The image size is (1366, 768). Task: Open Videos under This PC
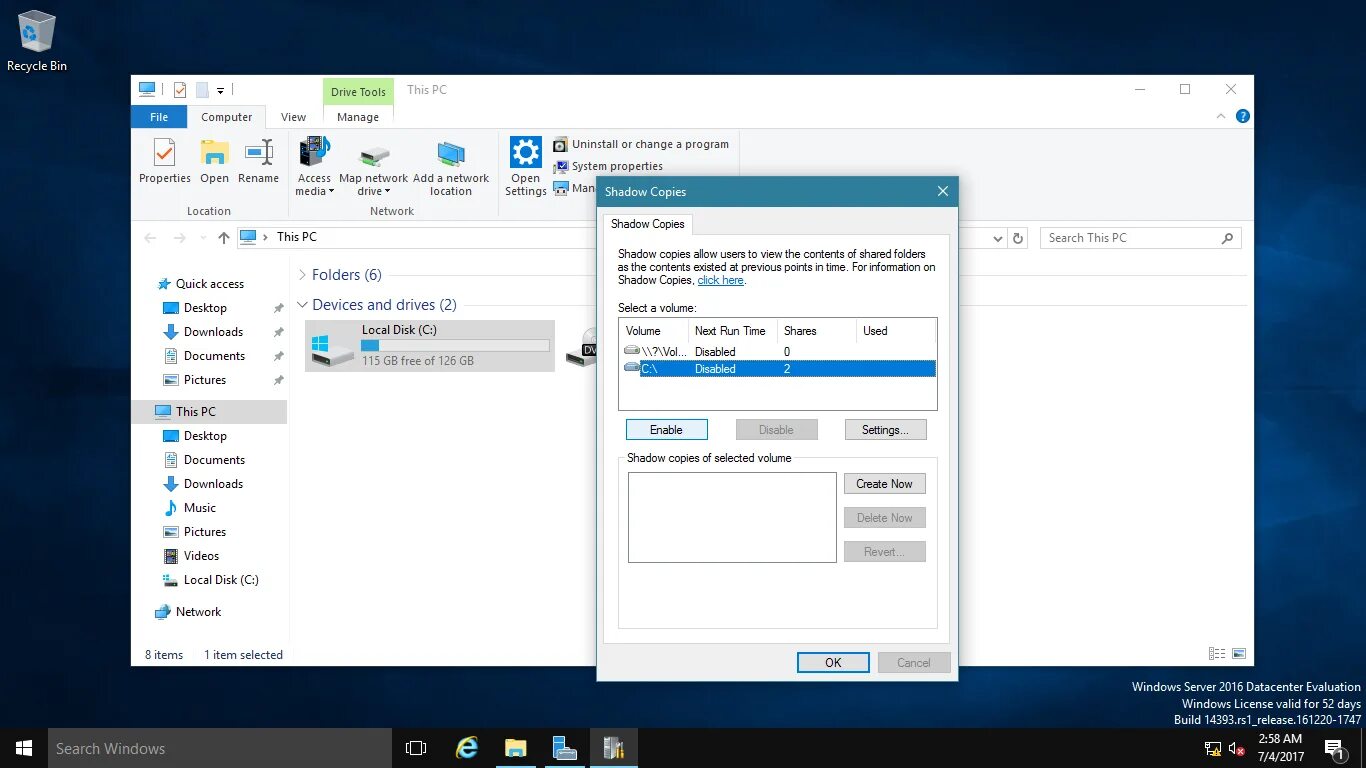(201, 556)
